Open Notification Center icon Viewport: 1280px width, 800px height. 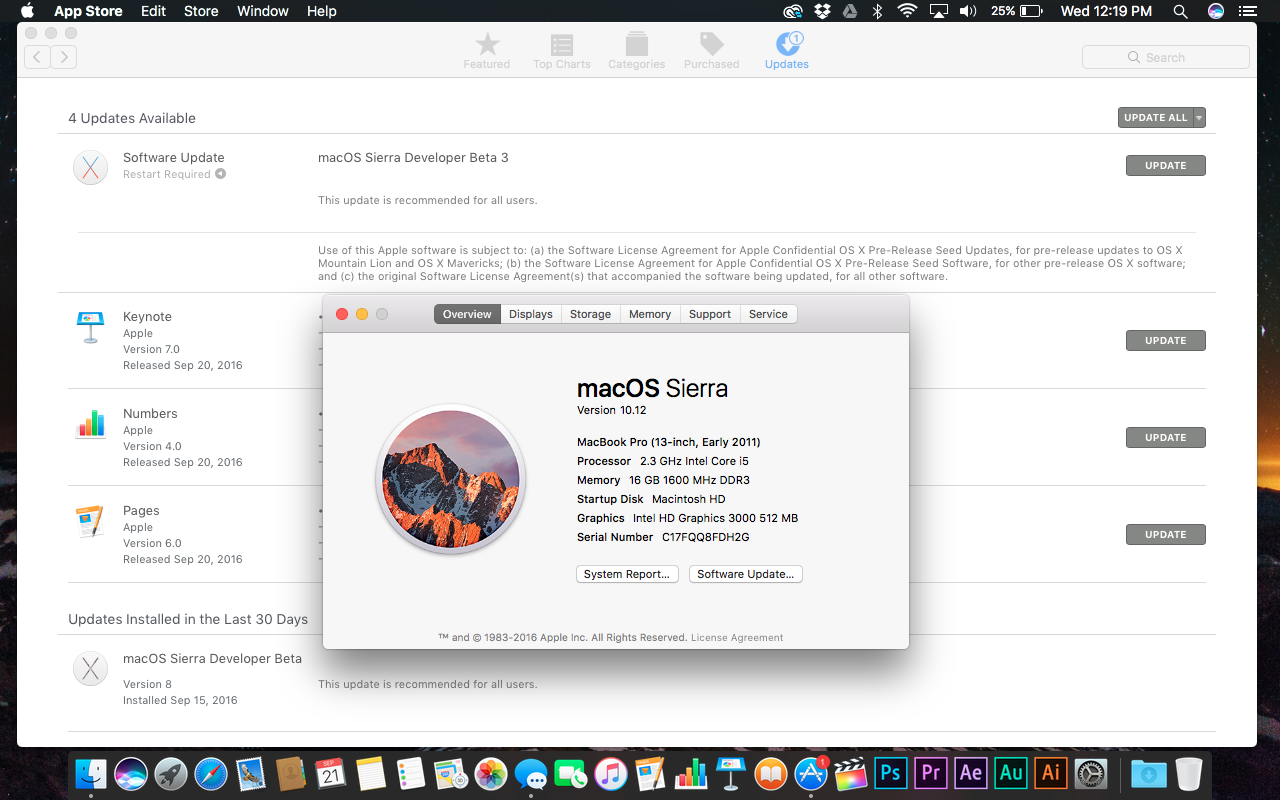[x=1246, y=11]
